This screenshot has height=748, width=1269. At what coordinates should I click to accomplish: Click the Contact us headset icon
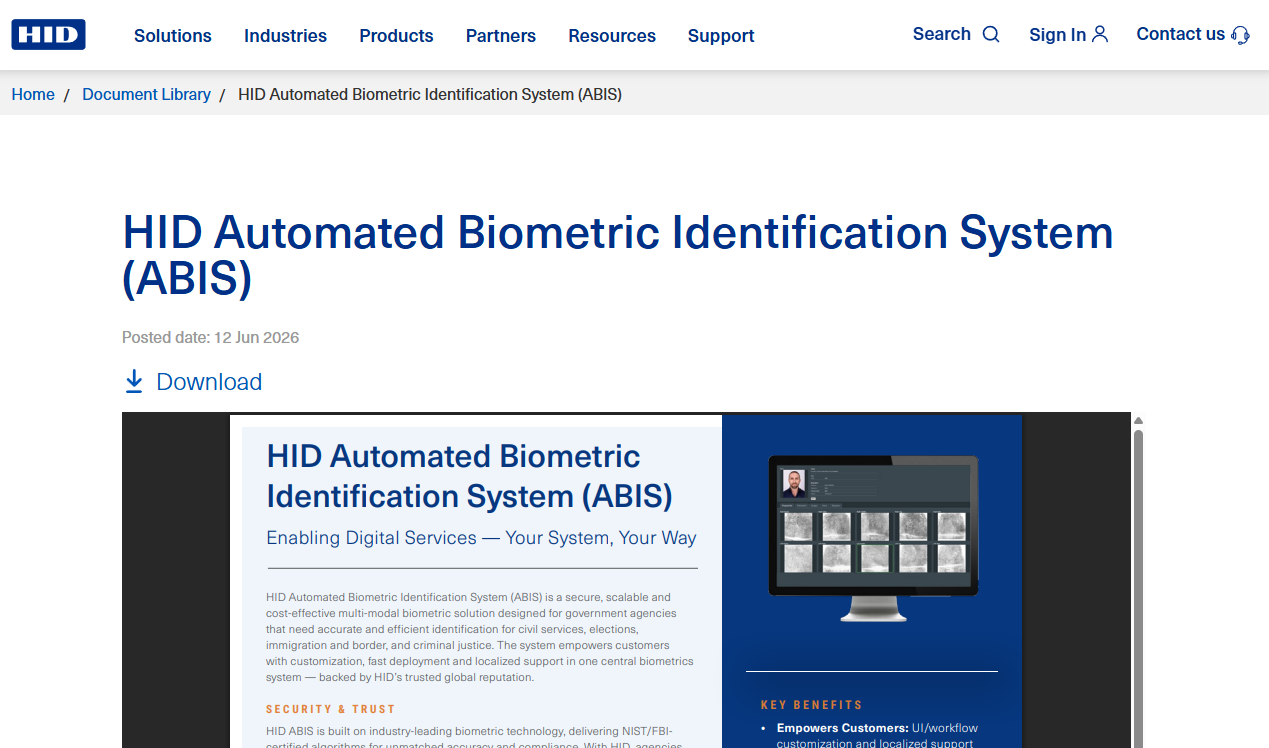(x=1241, y=35)
